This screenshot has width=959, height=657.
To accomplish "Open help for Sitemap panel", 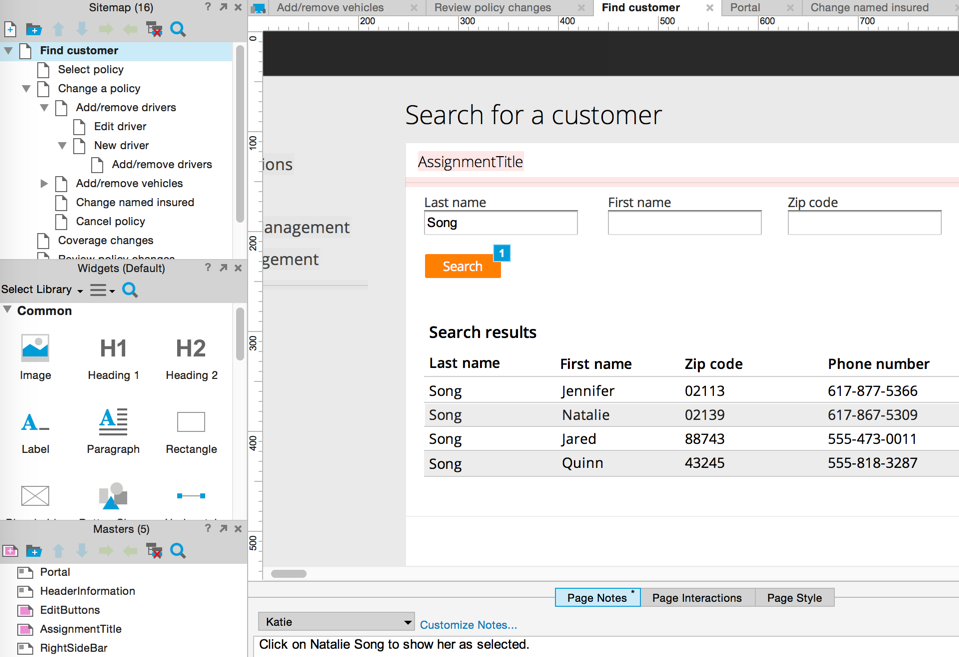I will pyautogui.click(x=208, y=7).
